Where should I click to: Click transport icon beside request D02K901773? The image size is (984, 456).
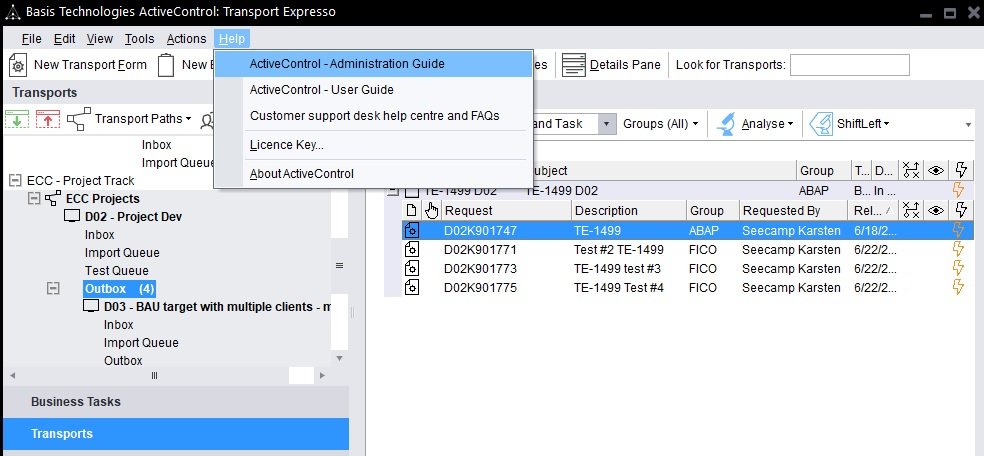pyautogui.click(x=411, y=268)
